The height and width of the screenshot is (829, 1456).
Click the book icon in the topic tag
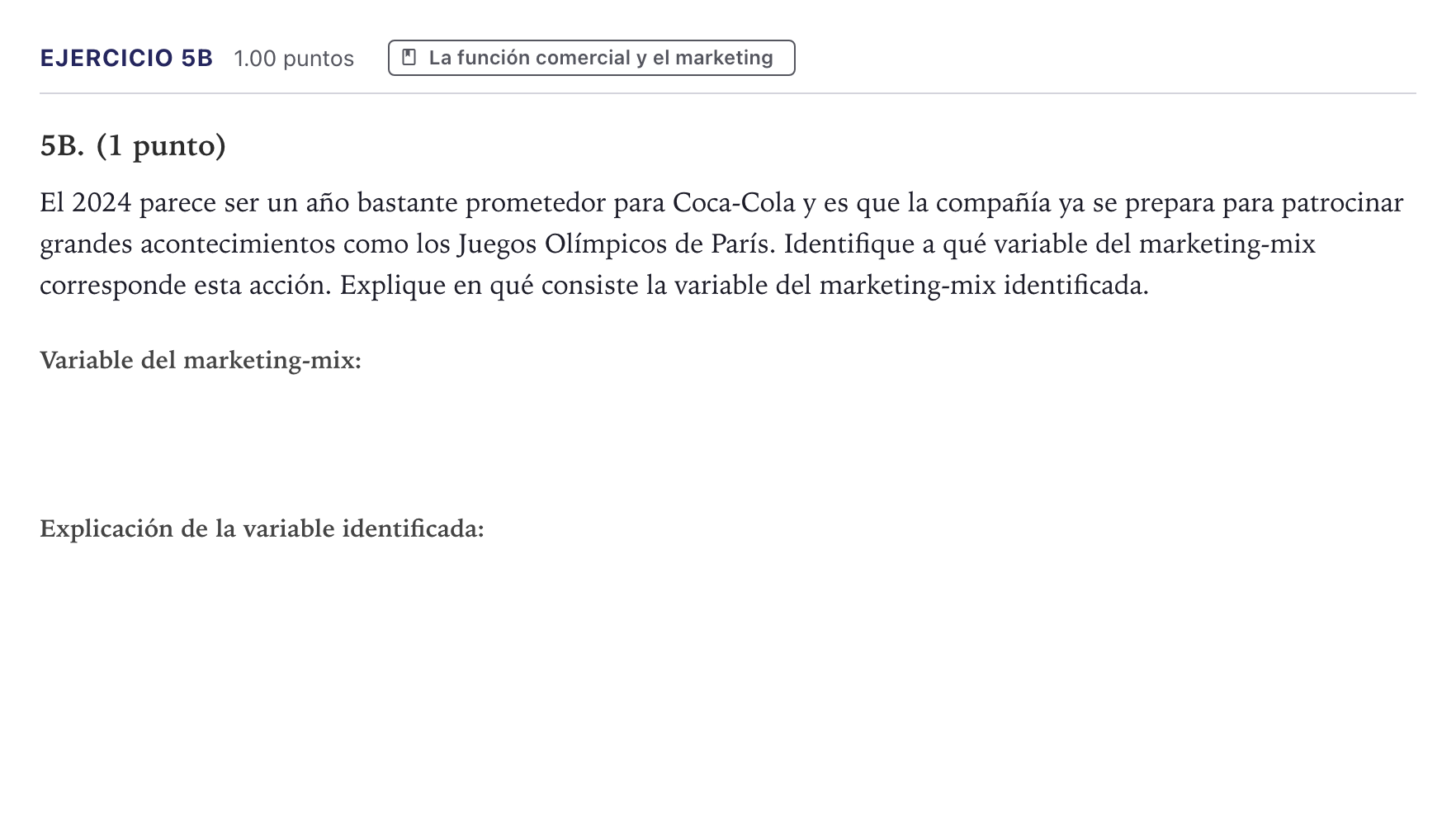pos(409,57)
